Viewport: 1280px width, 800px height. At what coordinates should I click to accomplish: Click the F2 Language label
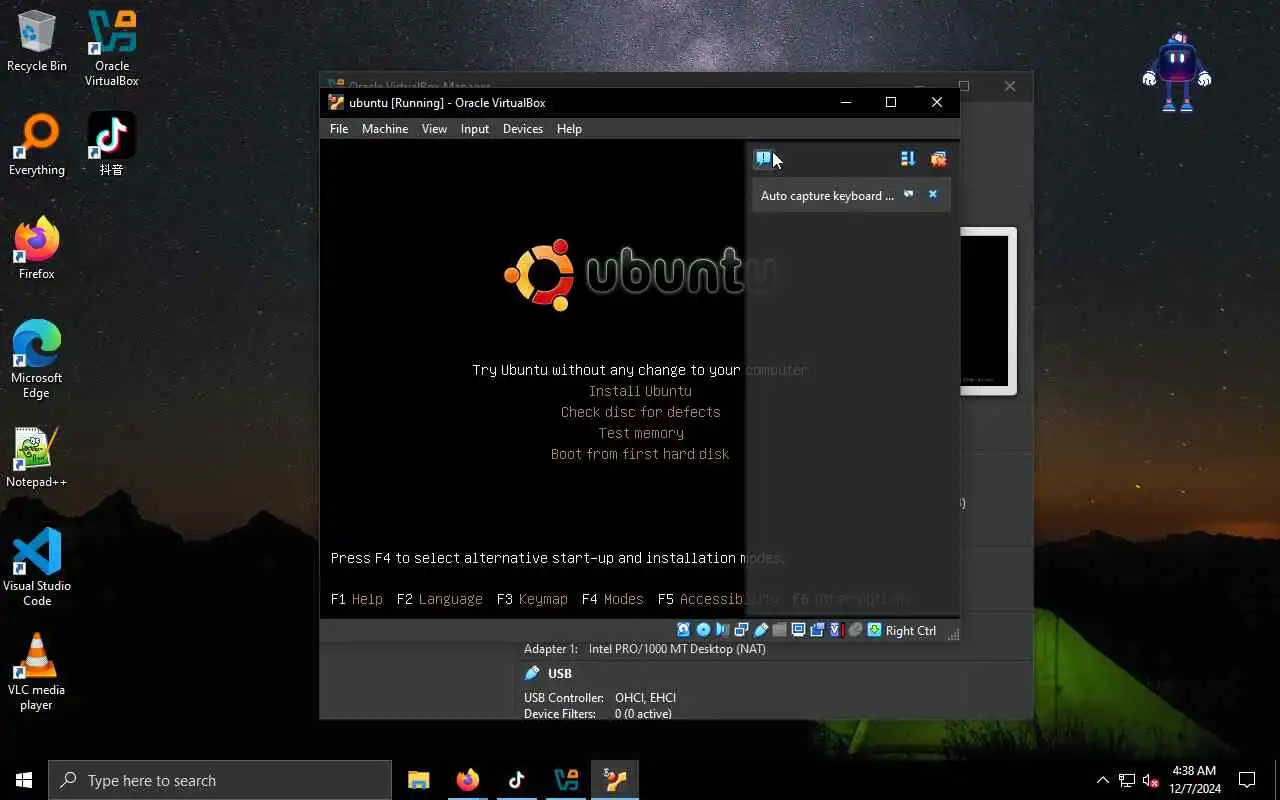point(439,599)
